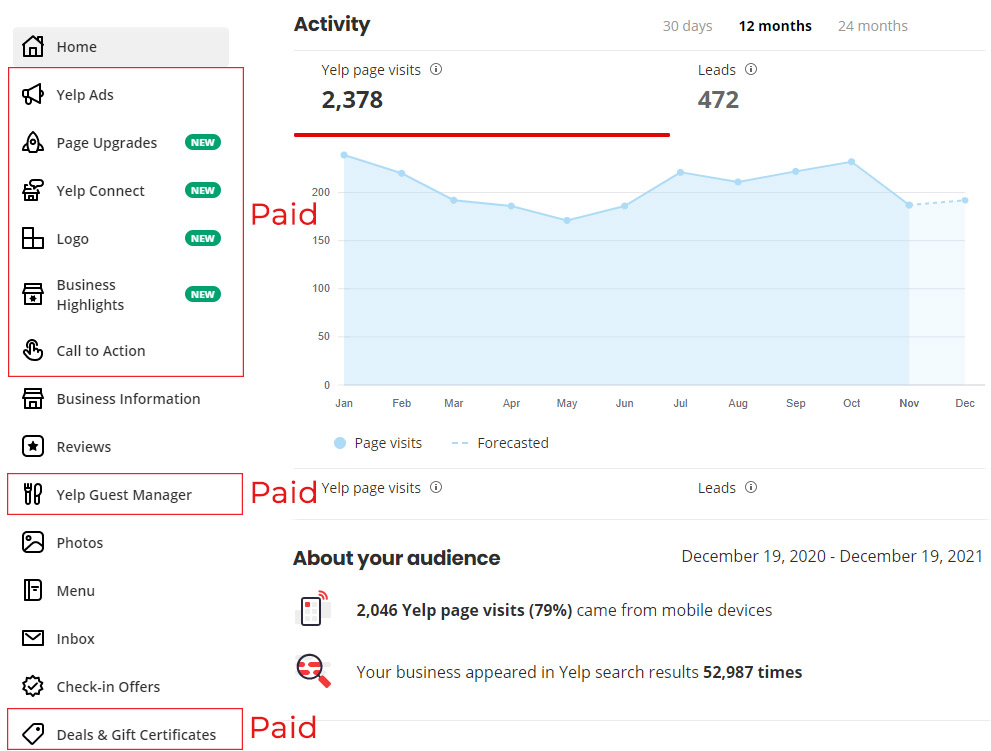Click info icon beside top Yelp page visits
The height and width of the screenshot is (751, 991).
click(436, 70)
